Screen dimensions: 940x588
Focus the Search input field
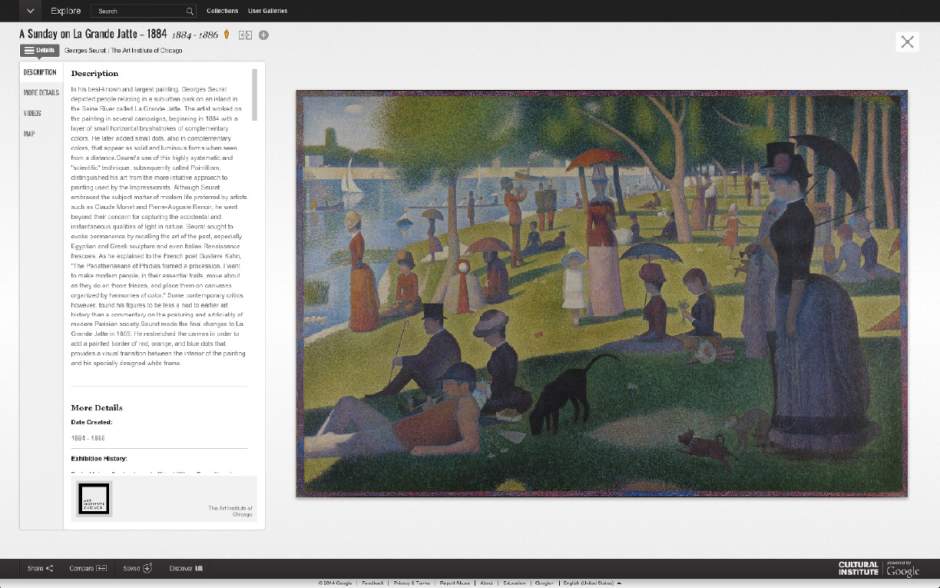(139, 11)
